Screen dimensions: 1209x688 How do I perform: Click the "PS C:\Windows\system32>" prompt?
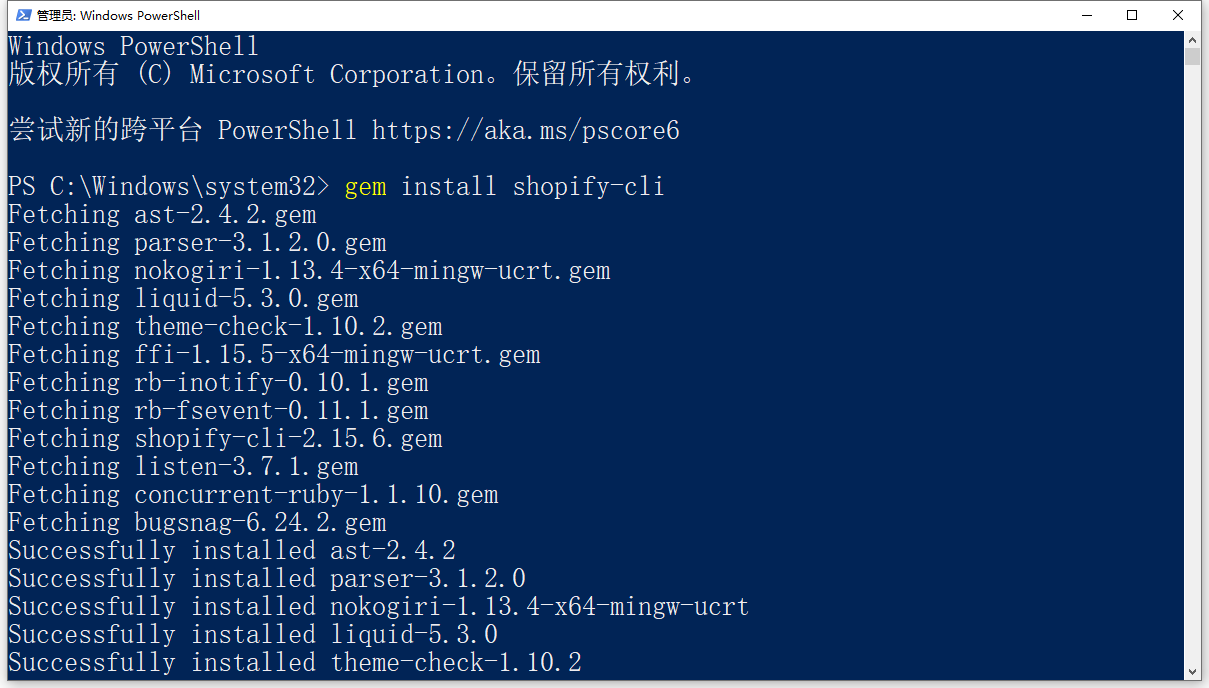[168, 187]
